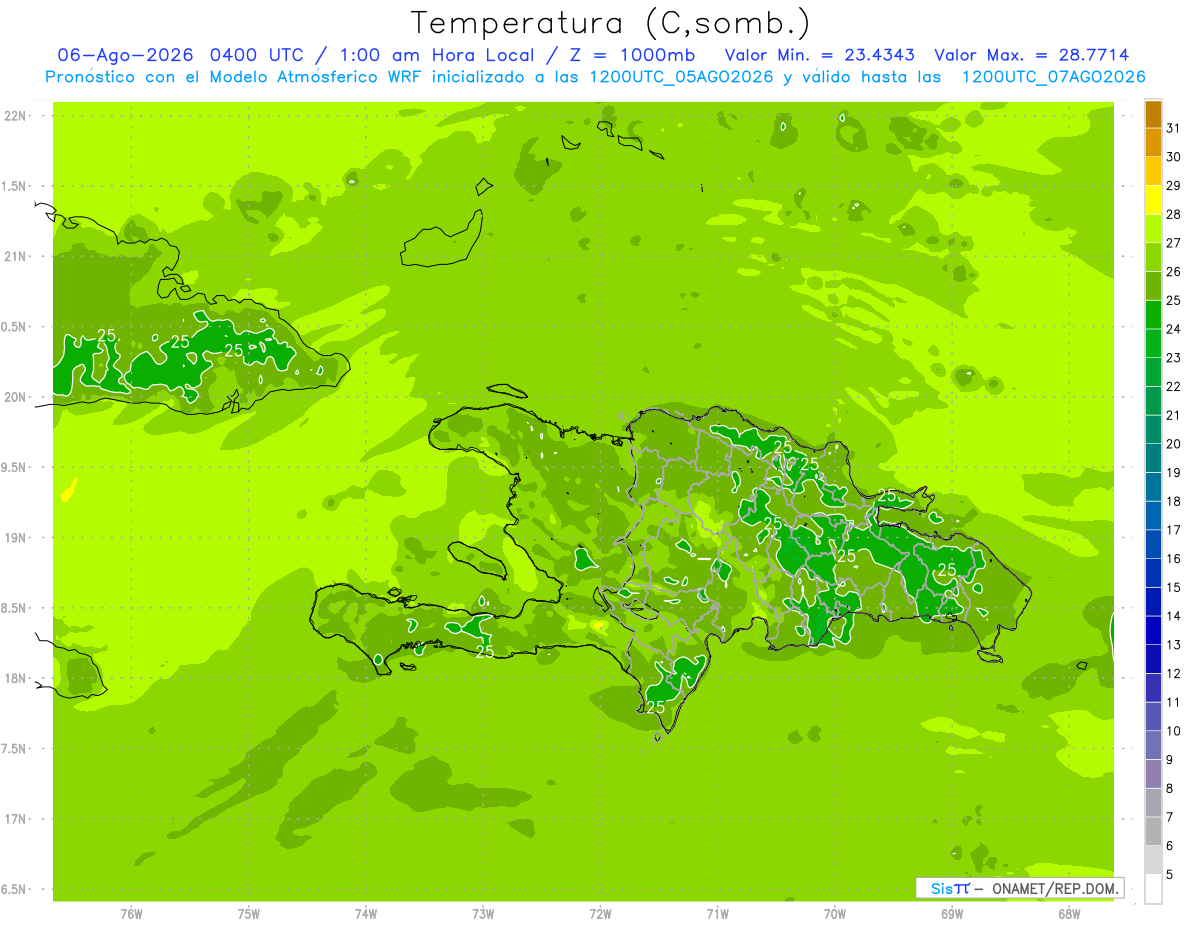Click the "73W" longitude label
This screenshot has width=1200, height=927.
[483, 914]
